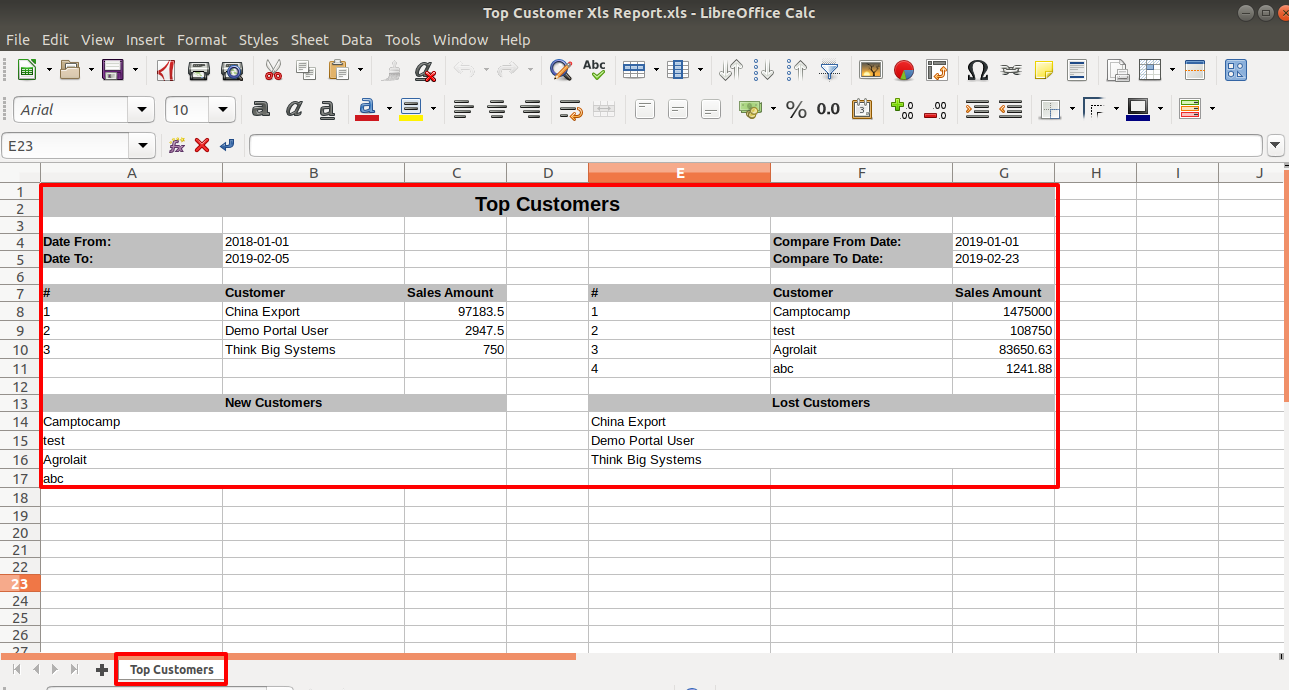
Task: Sort ascending
Action: click(x=764, y=70)
